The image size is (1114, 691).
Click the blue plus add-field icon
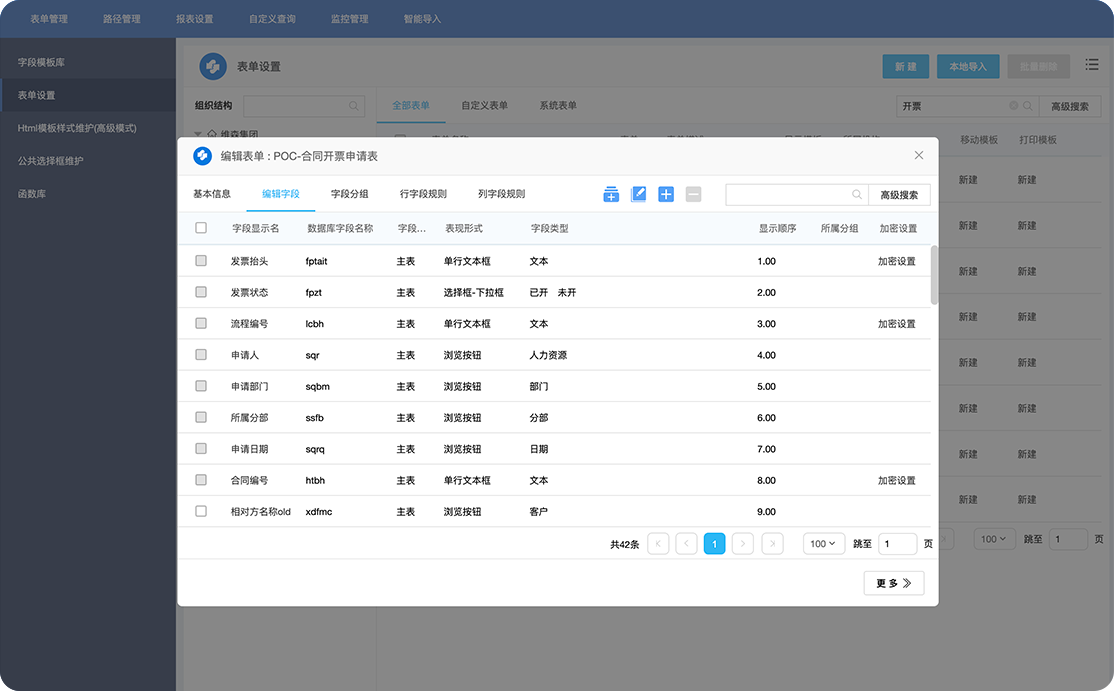click(x=666, y=194)
